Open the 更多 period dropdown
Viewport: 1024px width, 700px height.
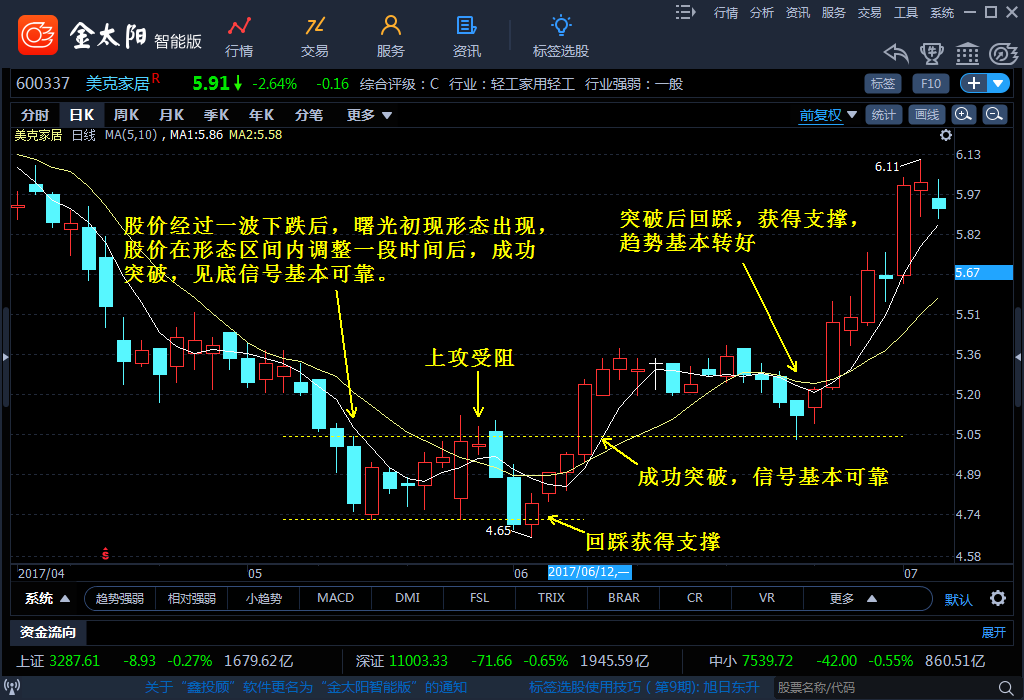[369, 115]
